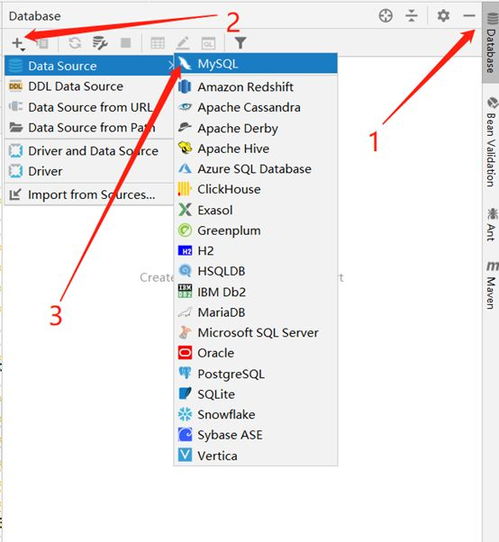The width and height of the screenshot is (499, 542).
Task: Click the Edit Source pencil icon
Action: pos(183,43)
